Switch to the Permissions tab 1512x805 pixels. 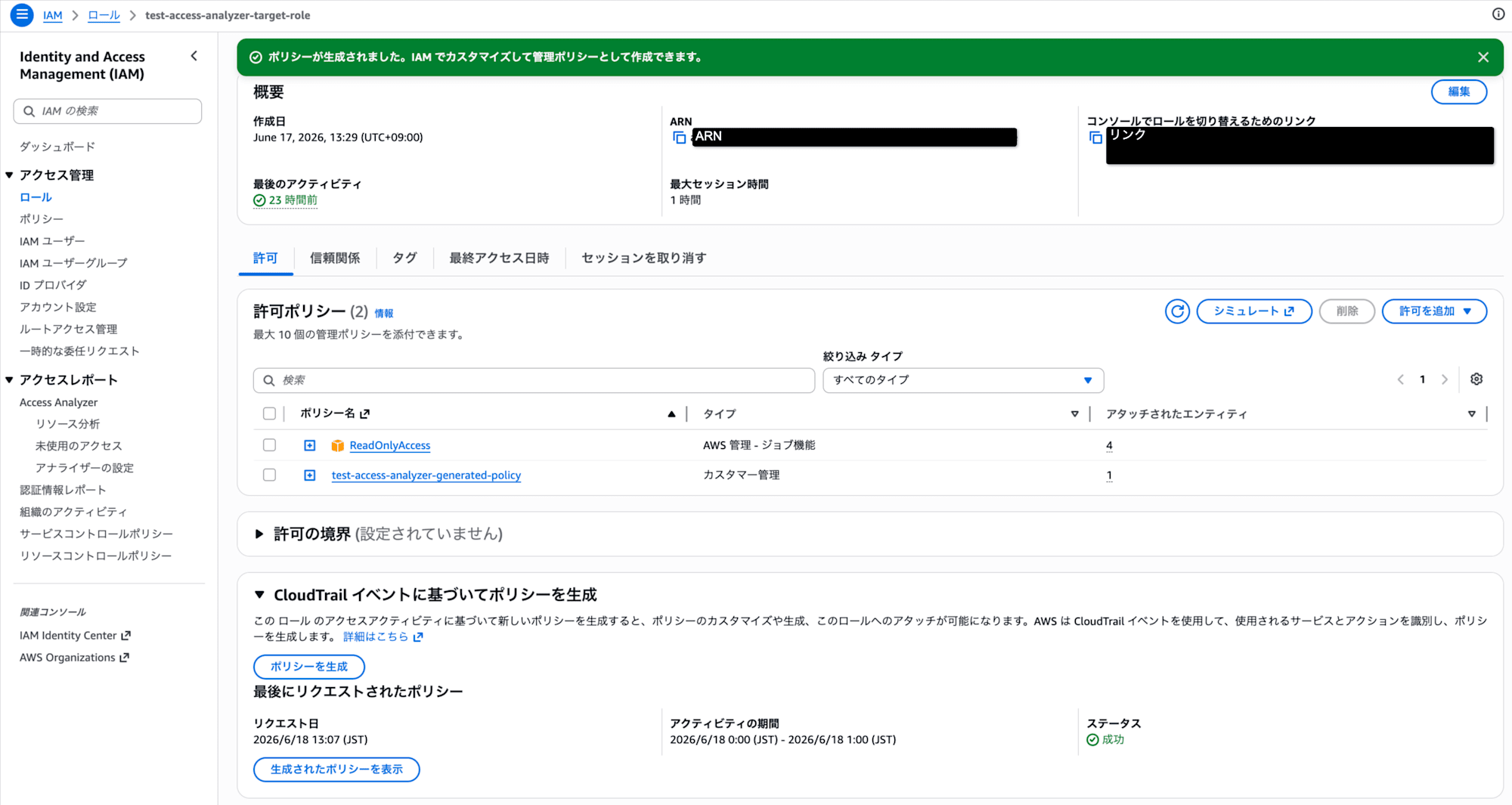point(265,259)
